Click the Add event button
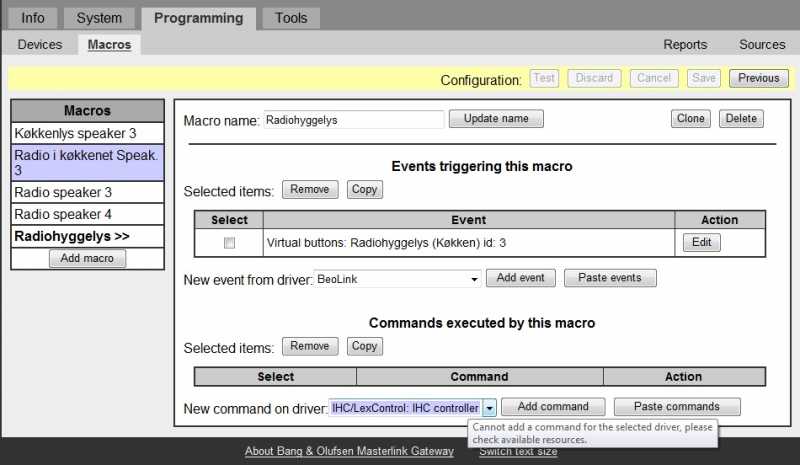The height and width of the screenshot is (465, 800). click(520, 278)
